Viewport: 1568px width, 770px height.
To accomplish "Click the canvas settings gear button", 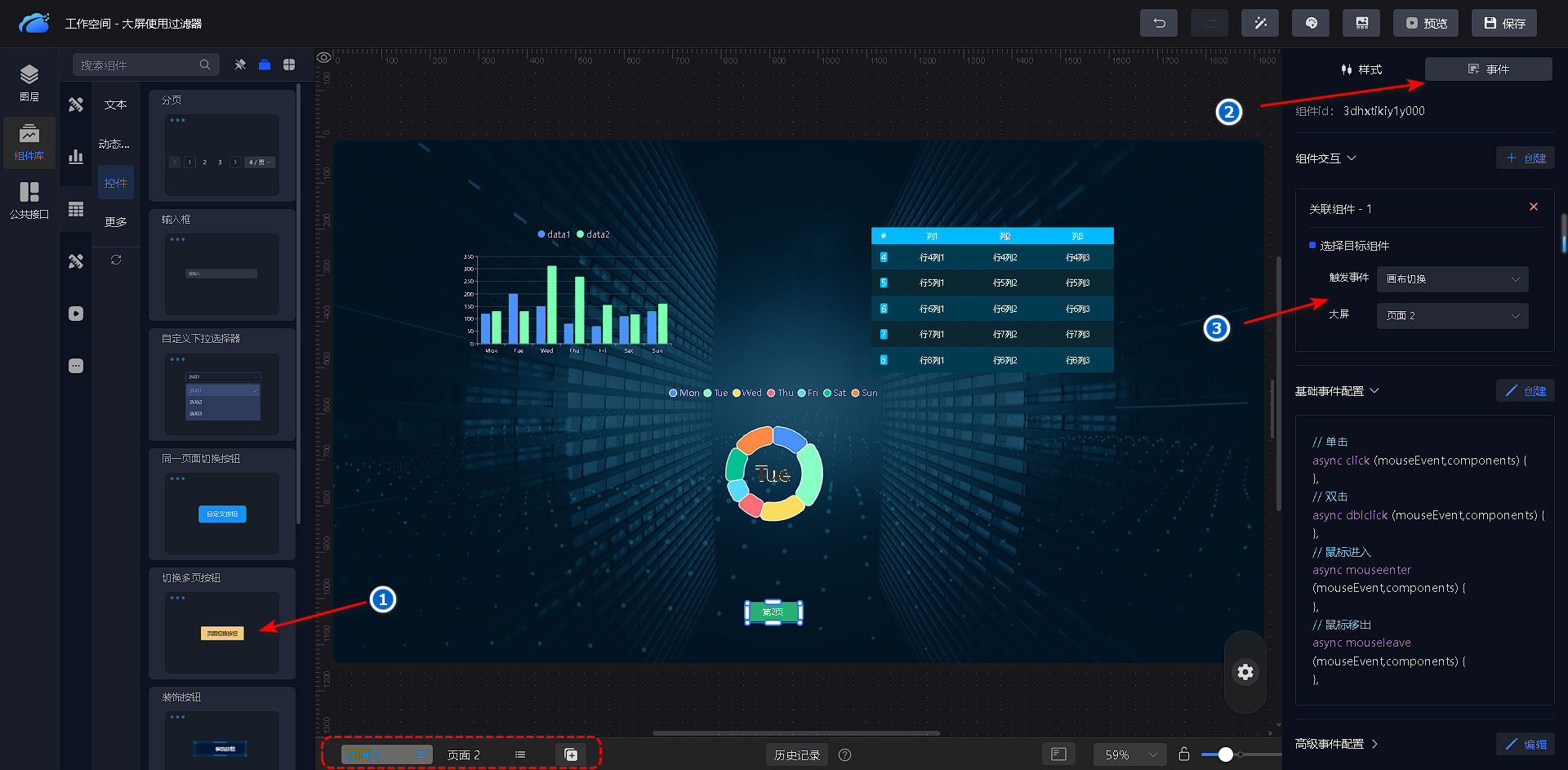I will point(1245,672).
